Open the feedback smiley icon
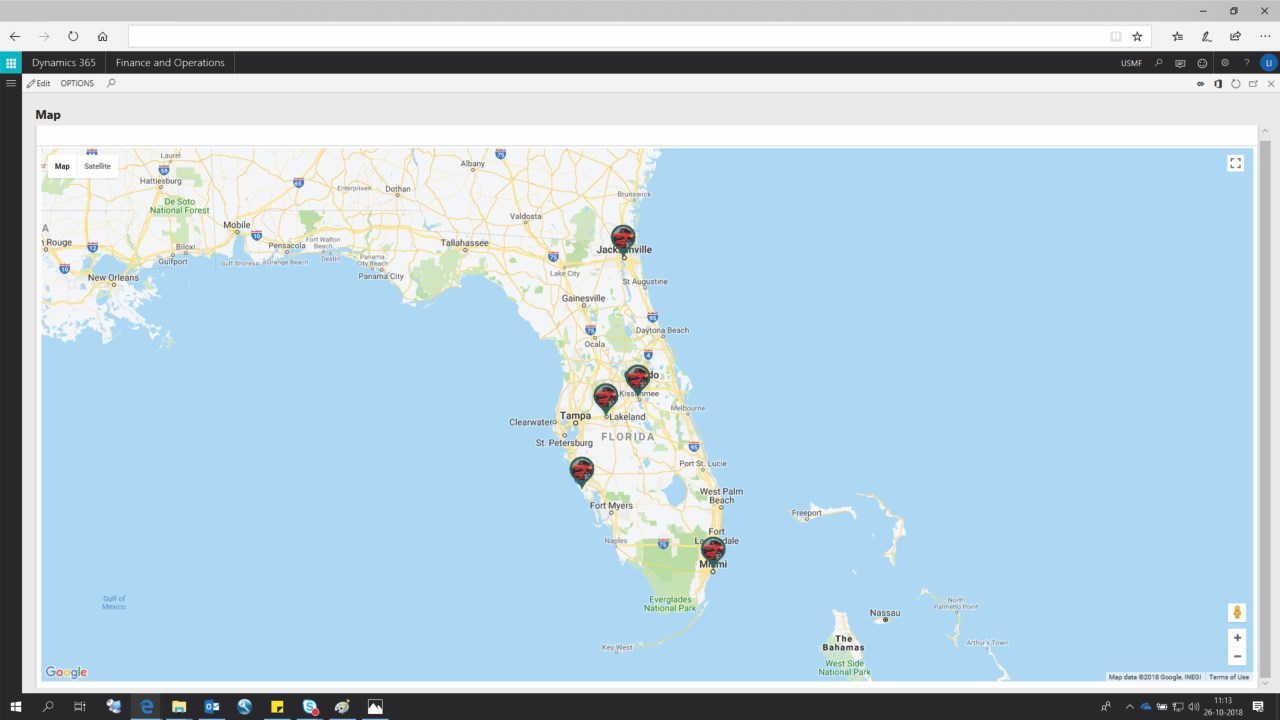 pos(1202,63)
